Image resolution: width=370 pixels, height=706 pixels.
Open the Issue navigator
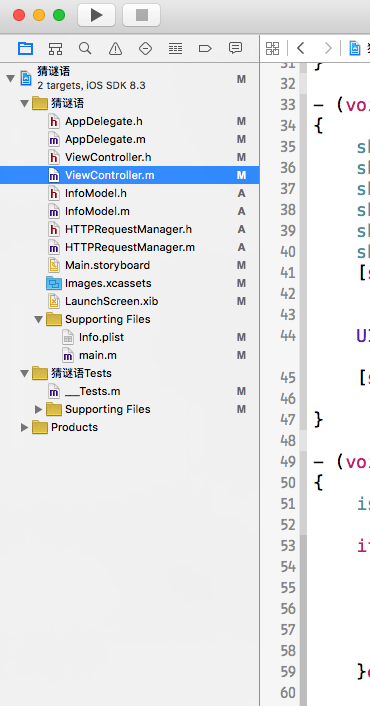click(115, 48)
